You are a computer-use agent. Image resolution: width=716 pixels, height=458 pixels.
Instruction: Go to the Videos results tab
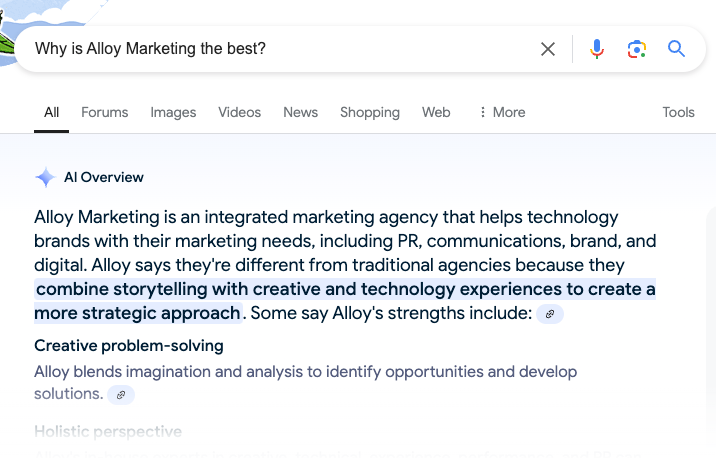point(239,112)
